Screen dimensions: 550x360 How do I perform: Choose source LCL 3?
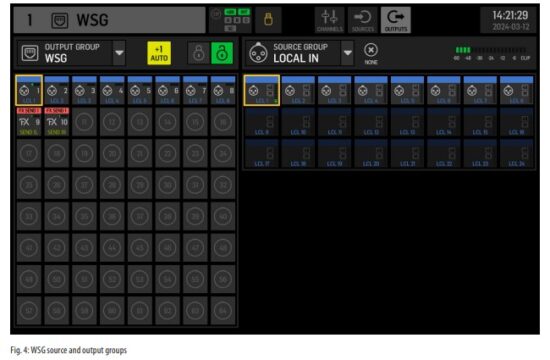[x=335, y=90]
